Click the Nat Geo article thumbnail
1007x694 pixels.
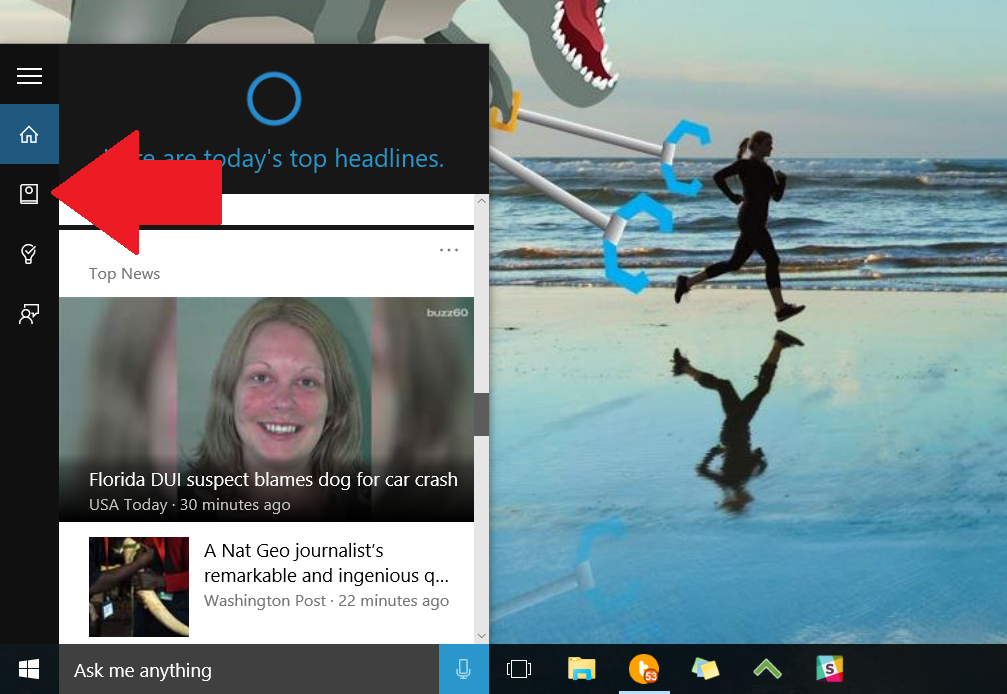pyautogui.click(x=138, y=586)
